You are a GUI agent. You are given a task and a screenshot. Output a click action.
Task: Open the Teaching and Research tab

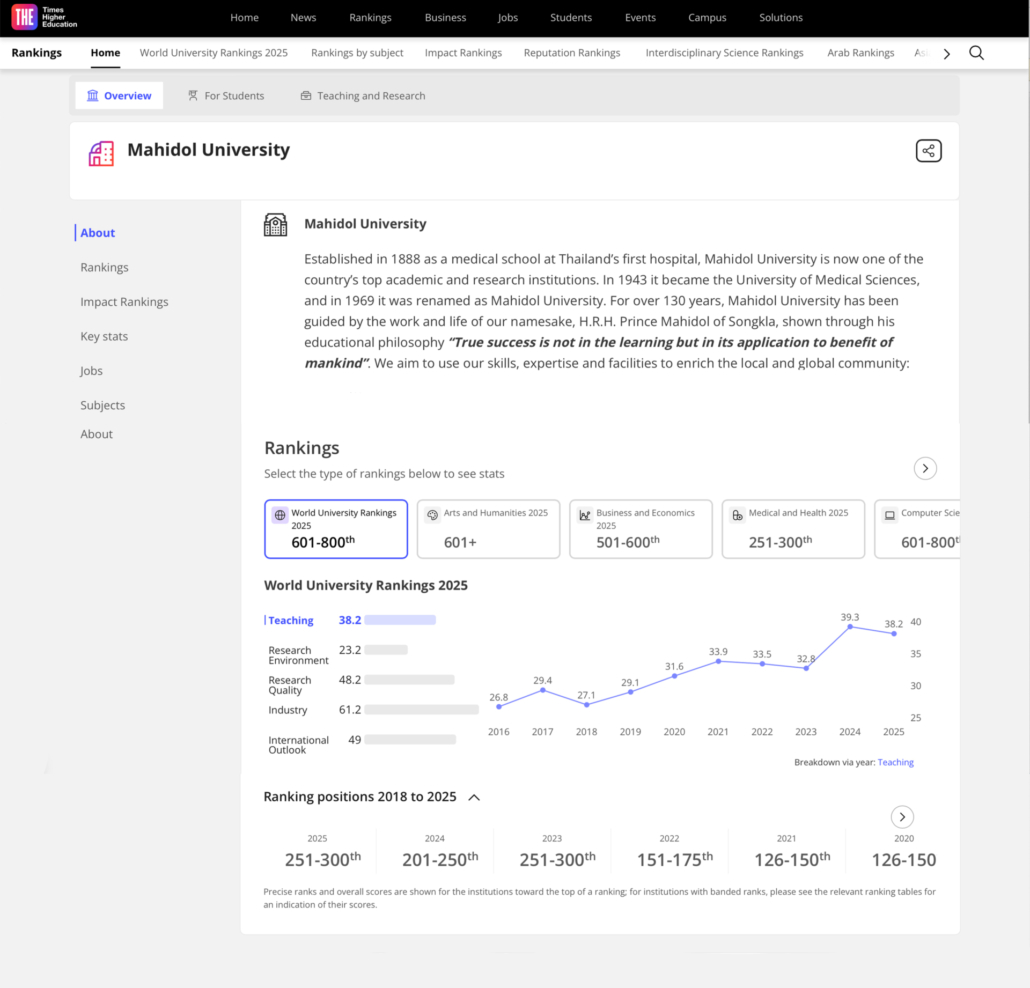click(x=362, y=96)
